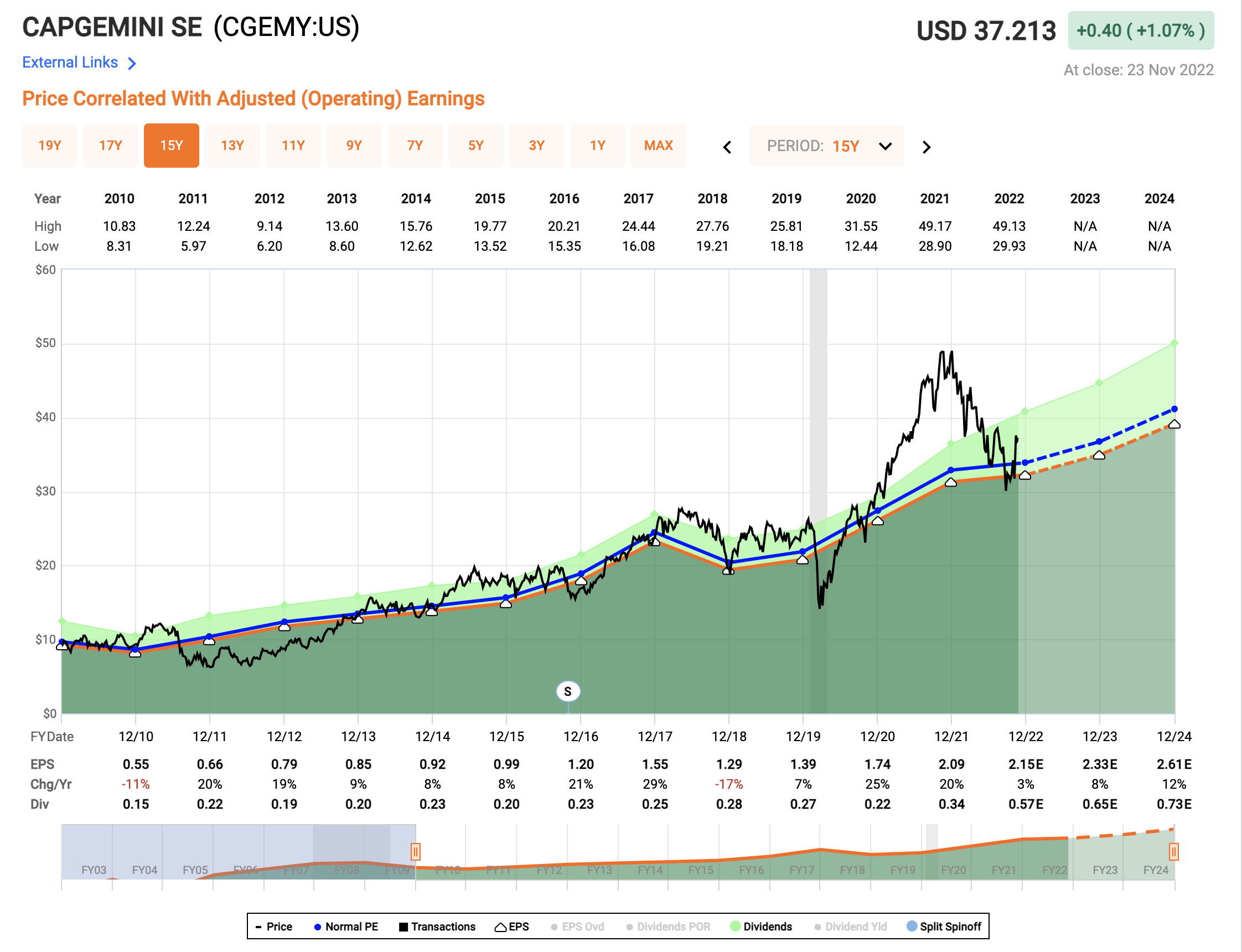Click the FY16 label in navigator

pyautogui.click(x=751, y=870)
